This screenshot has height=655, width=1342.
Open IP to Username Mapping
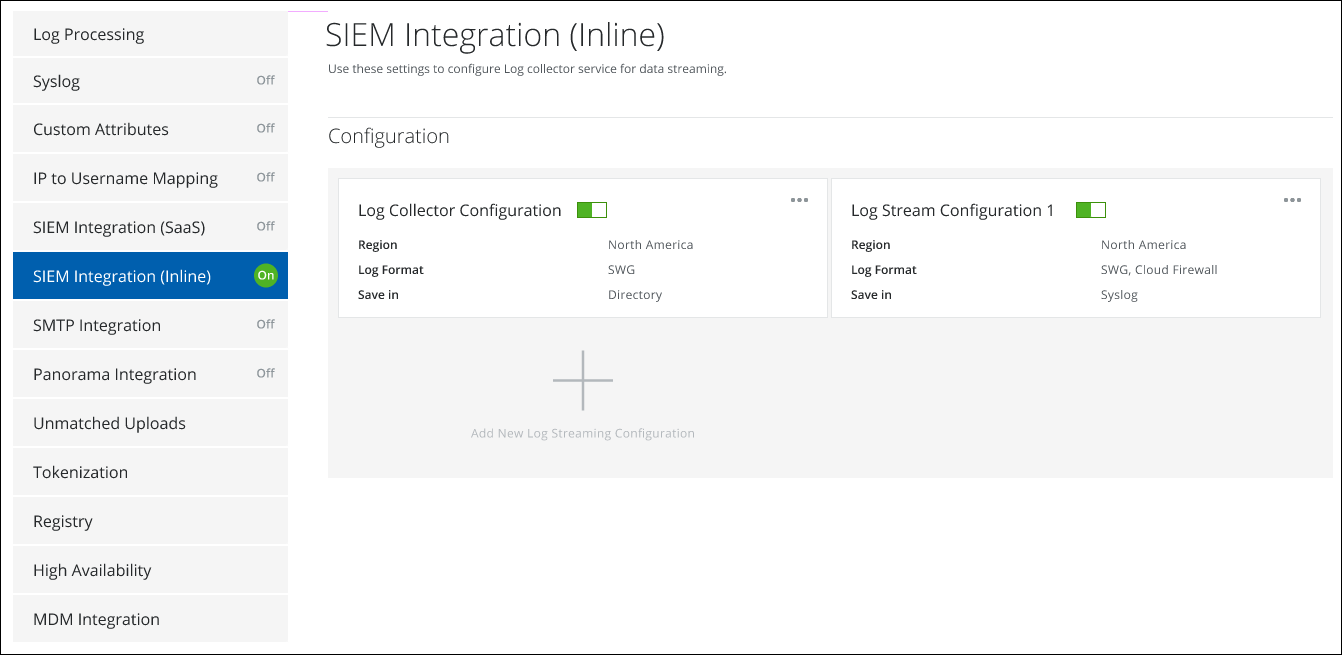tap(125, 178)
